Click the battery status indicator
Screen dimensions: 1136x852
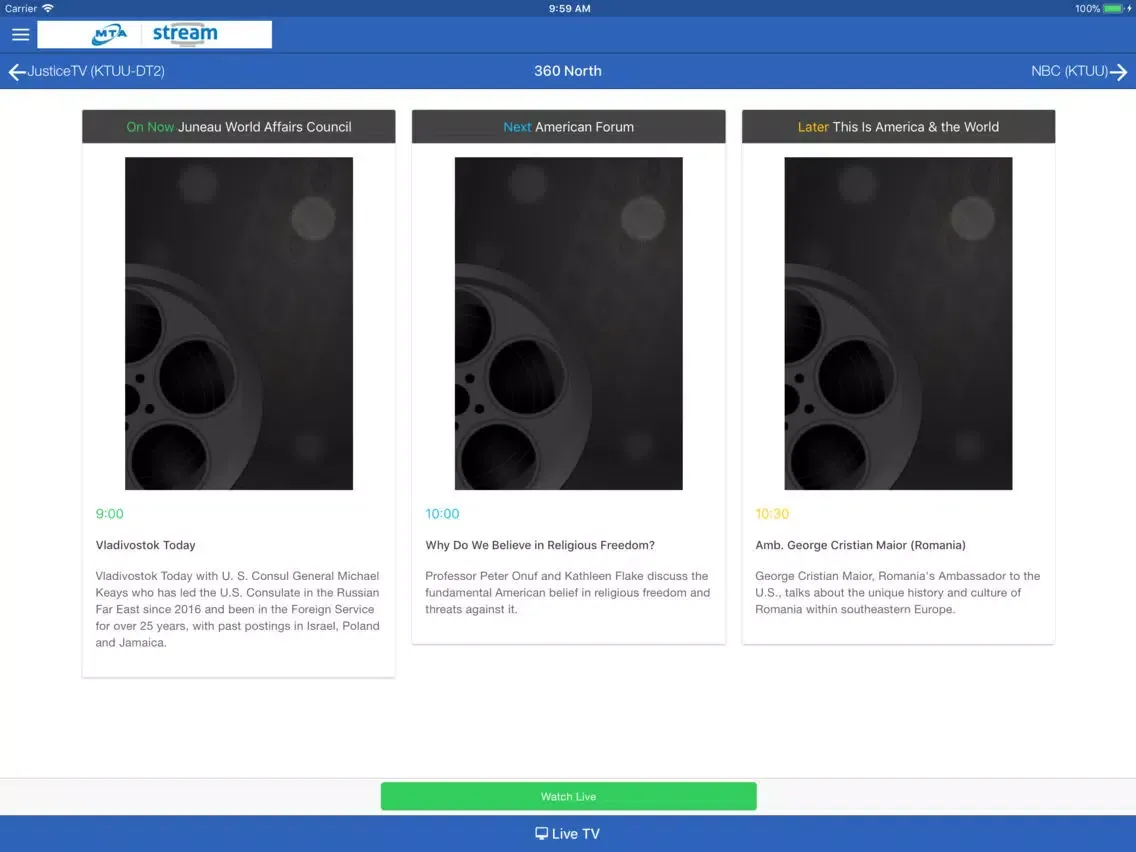click(x=1103, y=9)
